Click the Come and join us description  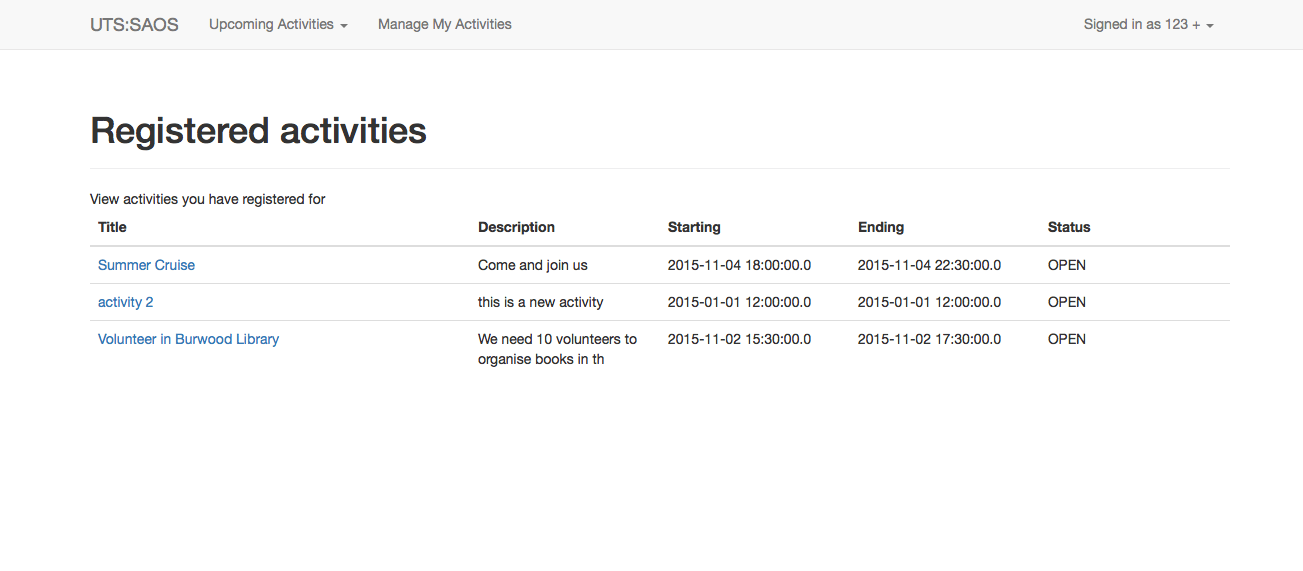(533, 265)
